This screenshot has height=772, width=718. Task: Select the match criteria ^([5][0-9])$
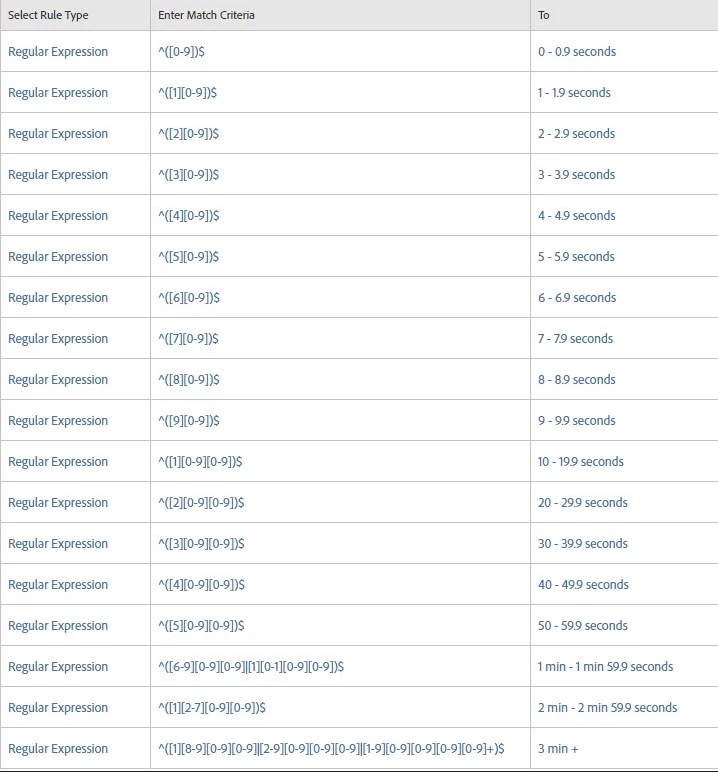[189, 257]
